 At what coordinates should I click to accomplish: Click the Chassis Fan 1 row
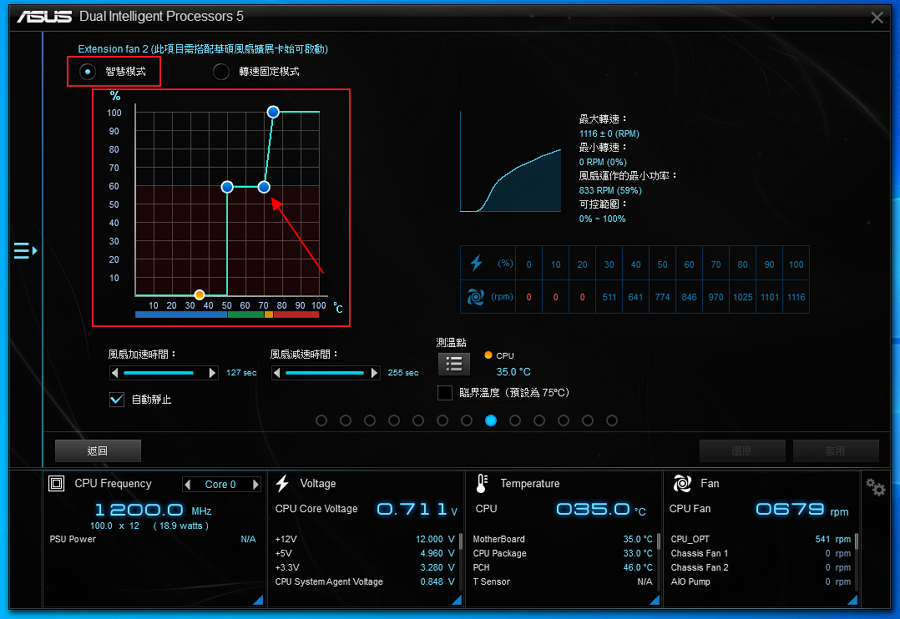click(x=761, y=554)
